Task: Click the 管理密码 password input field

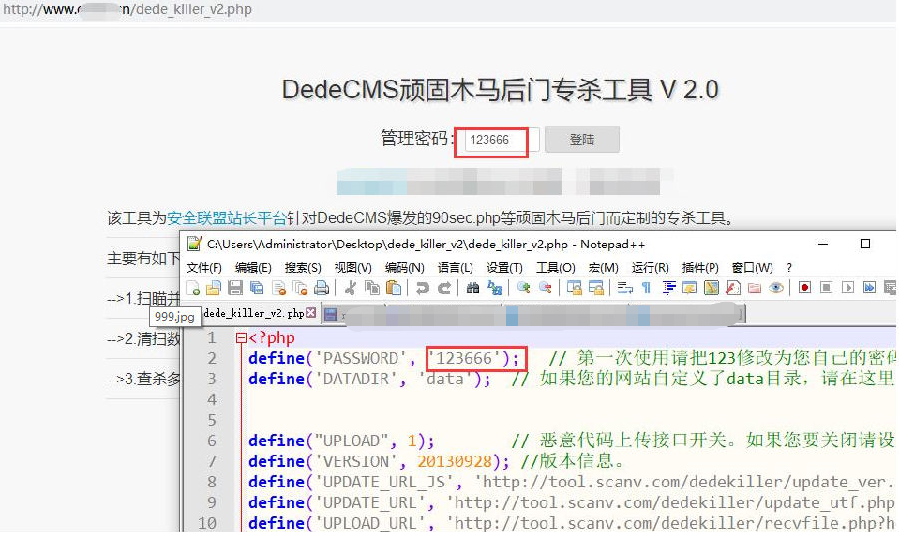Action: coord(502,140)
